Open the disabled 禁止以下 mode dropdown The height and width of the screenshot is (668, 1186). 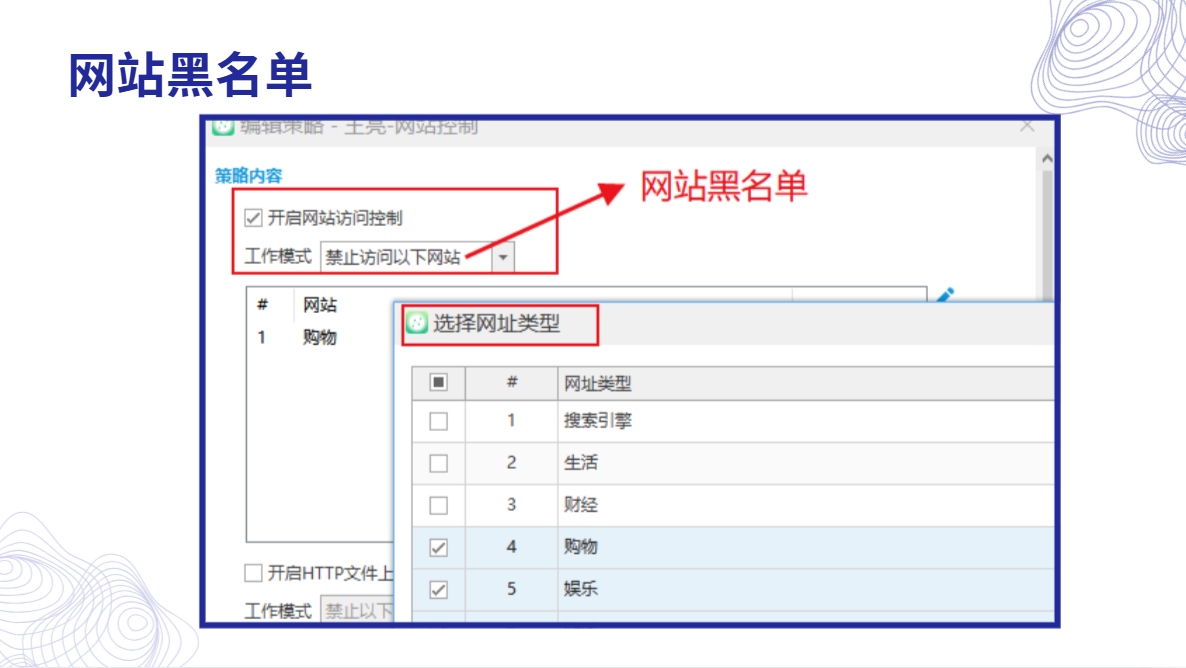[357, 610]
